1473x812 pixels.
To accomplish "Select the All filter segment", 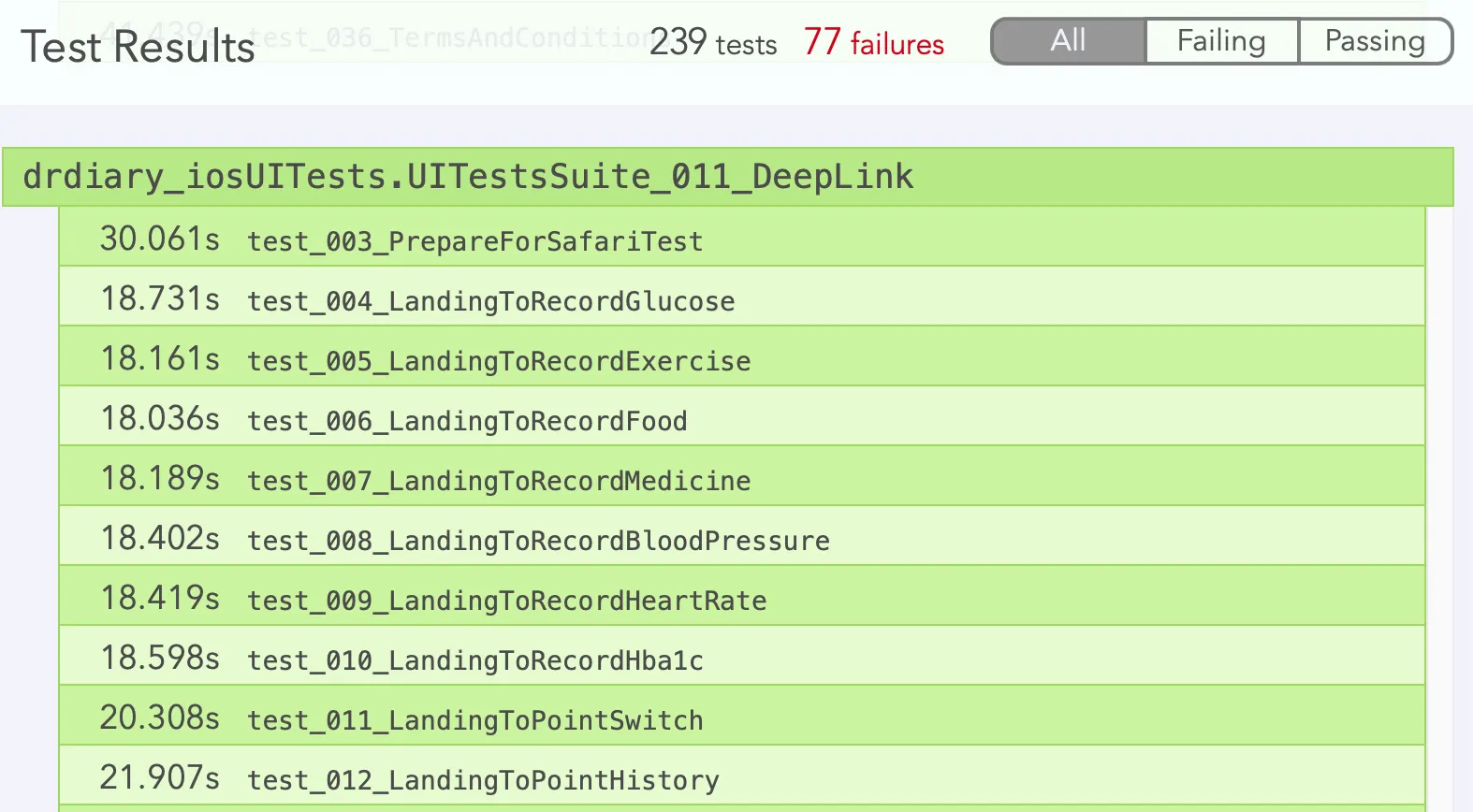I will point(1068,41).
